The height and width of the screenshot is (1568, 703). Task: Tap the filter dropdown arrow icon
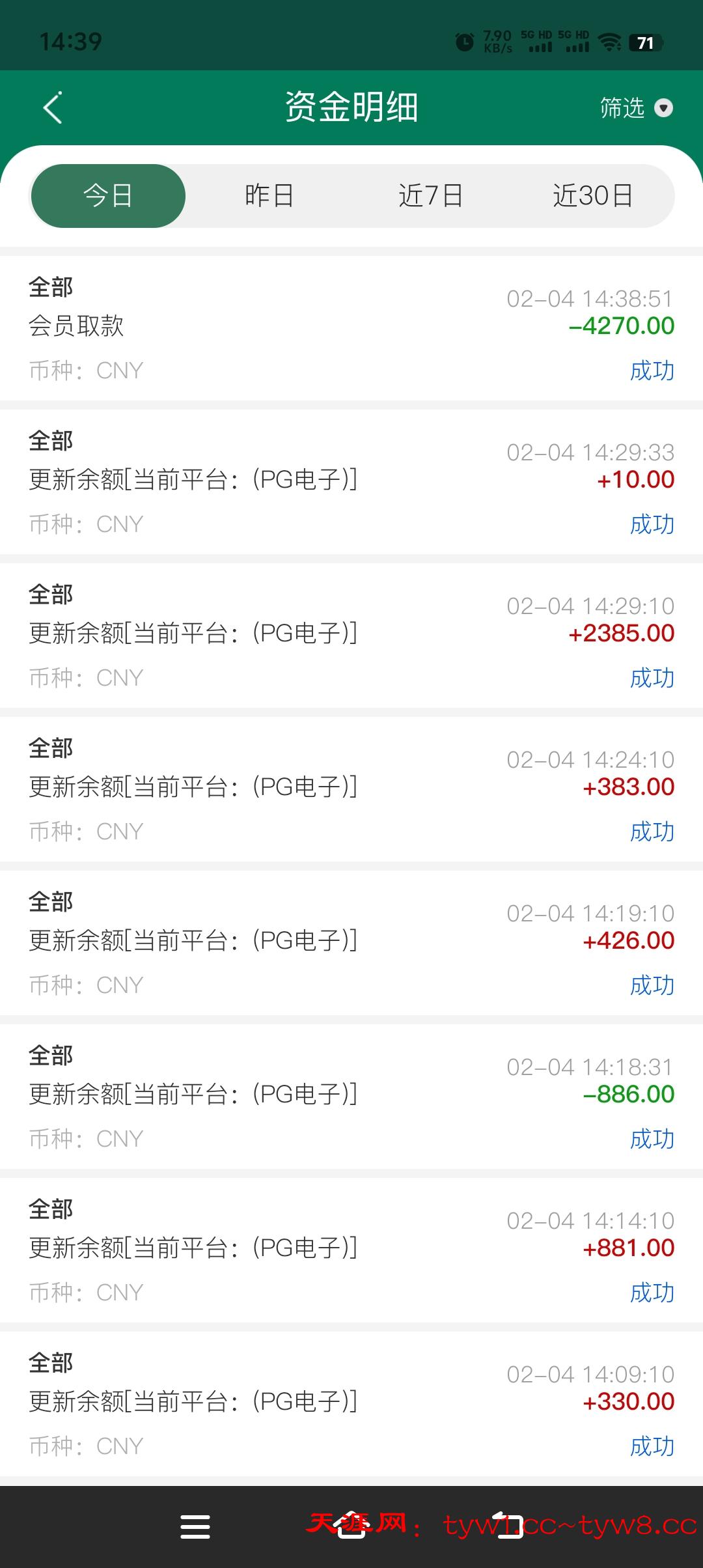(x=663, y=107)
